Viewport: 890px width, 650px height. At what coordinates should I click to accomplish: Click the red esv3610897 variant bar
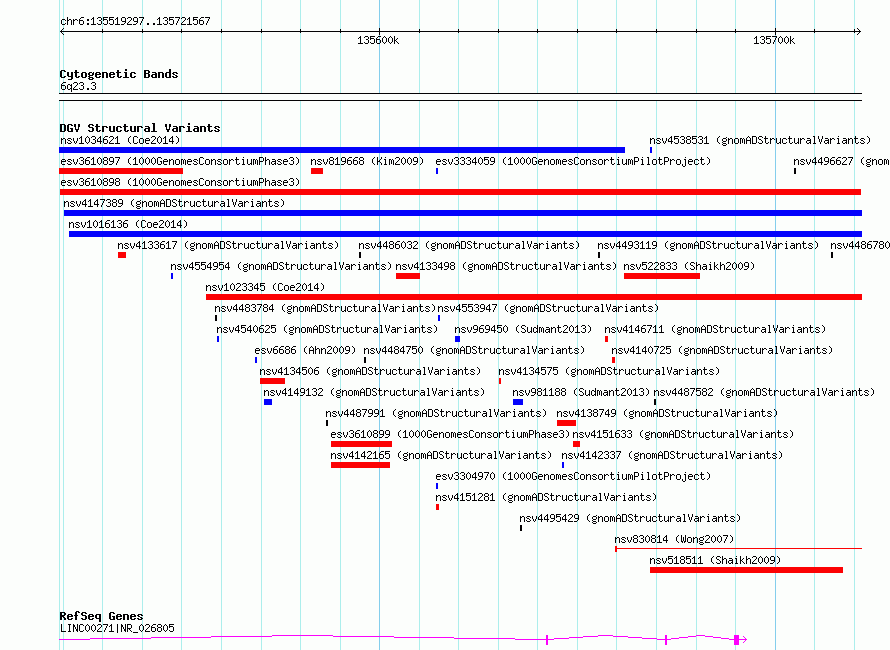pyautogui.click(x=121, y=171)
